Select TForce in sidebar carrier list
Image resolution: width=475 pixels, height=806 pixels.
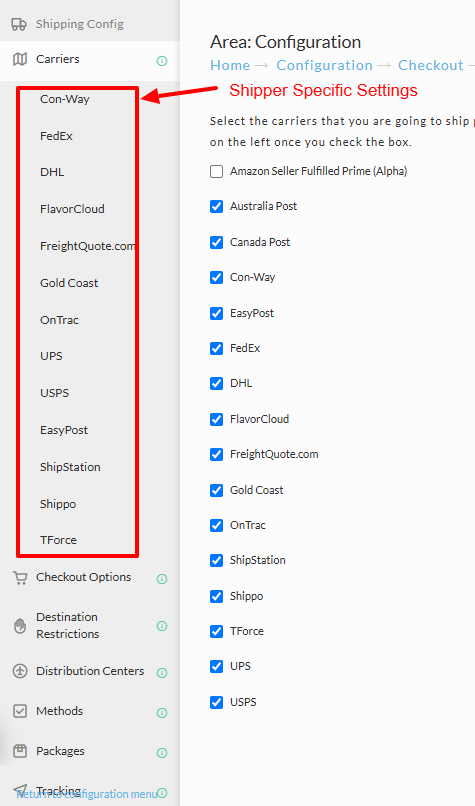click(59, 540)
